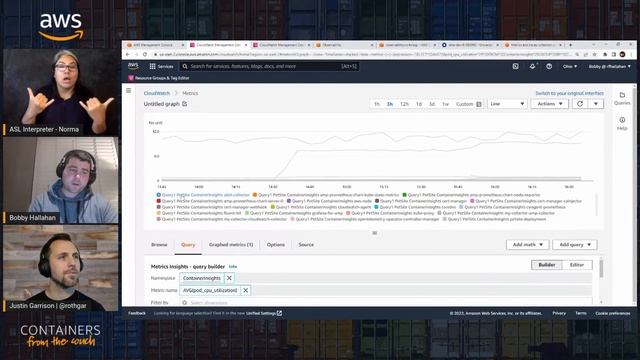
Task: Click the grafana-for-amp legend color swatch
Action: [x=247, y=213]
